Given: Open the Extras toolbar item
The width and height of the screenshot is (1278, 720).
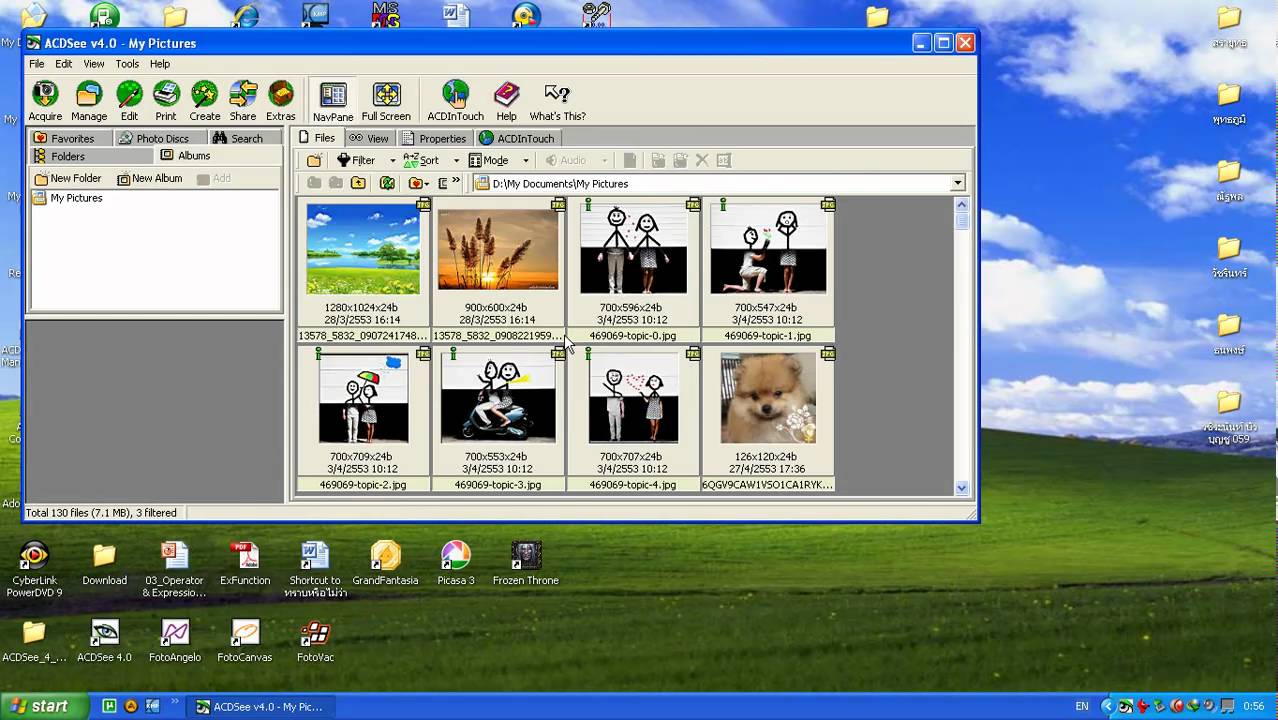Looking at the screenshot, I should (x=281, y=102).
